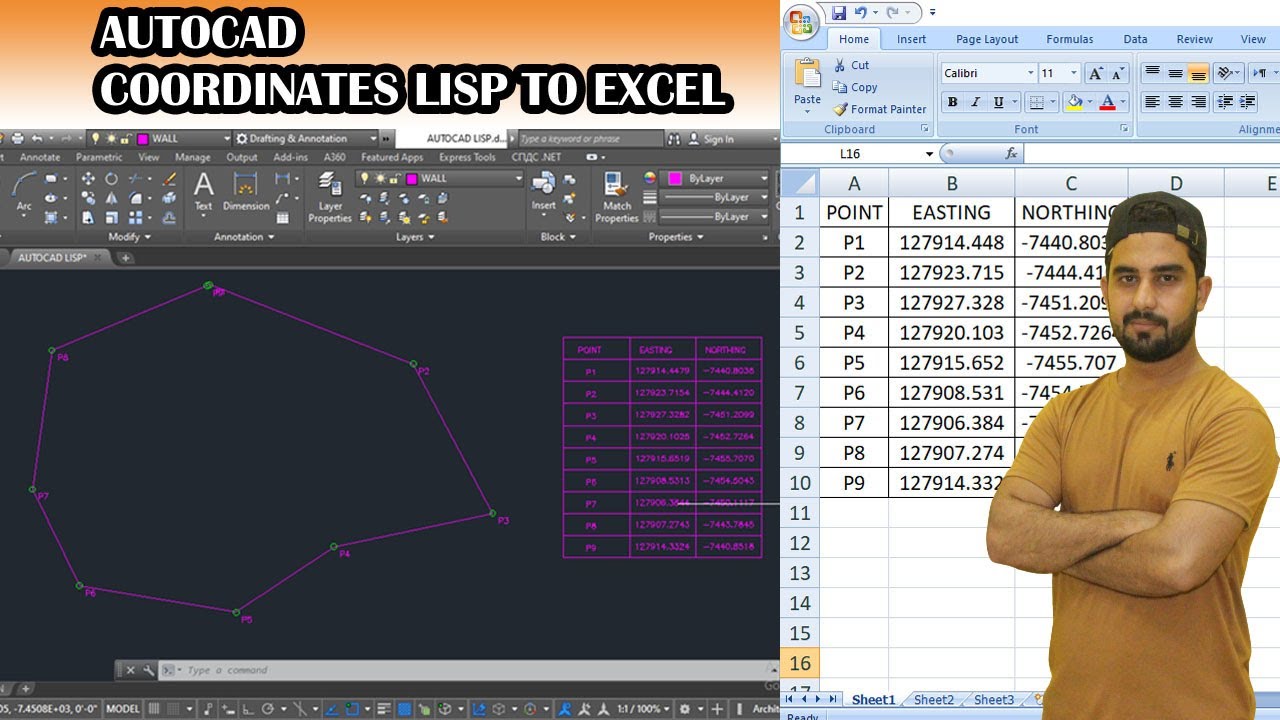Open the Excel Review tab
The height and width of the screenshot is (720, 1280).
coord(1194,39)
